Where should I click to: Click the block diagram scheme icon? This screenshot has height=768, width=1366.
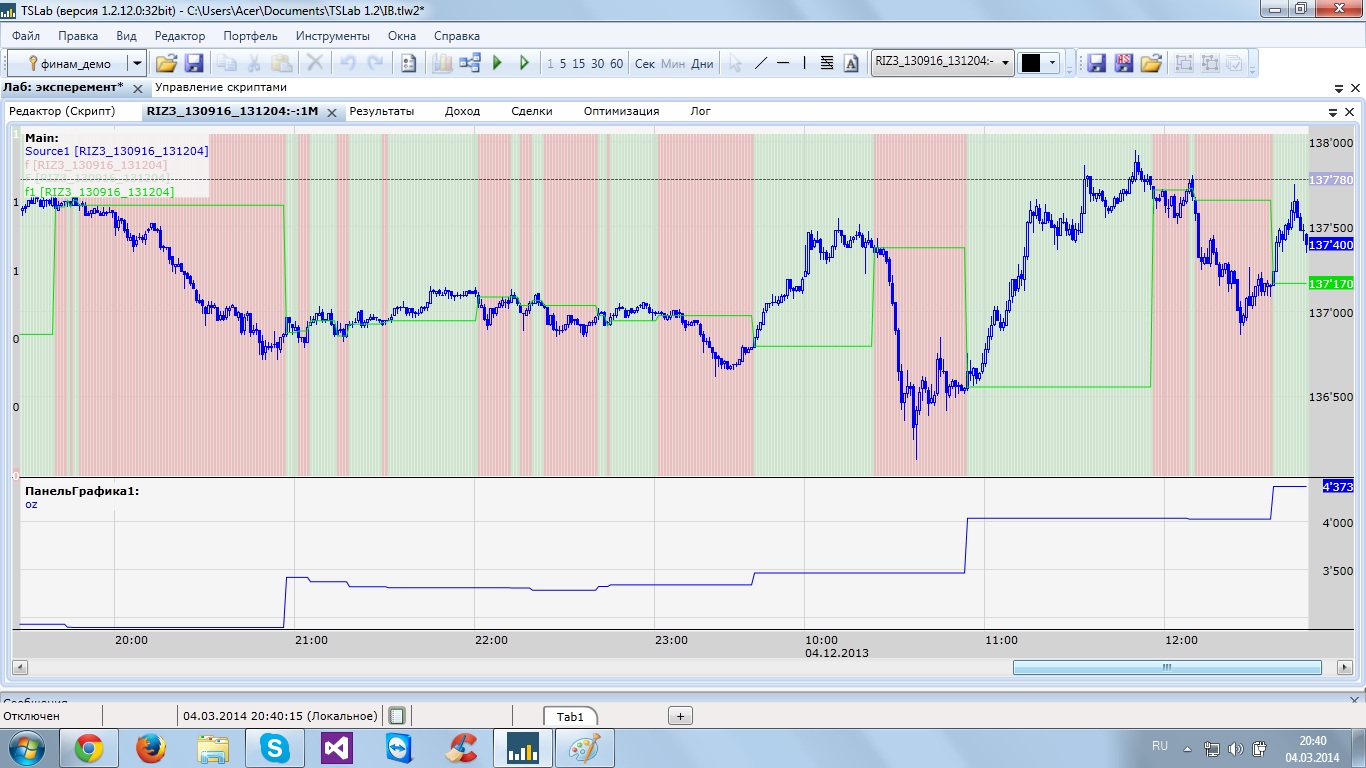click(470, 63)
